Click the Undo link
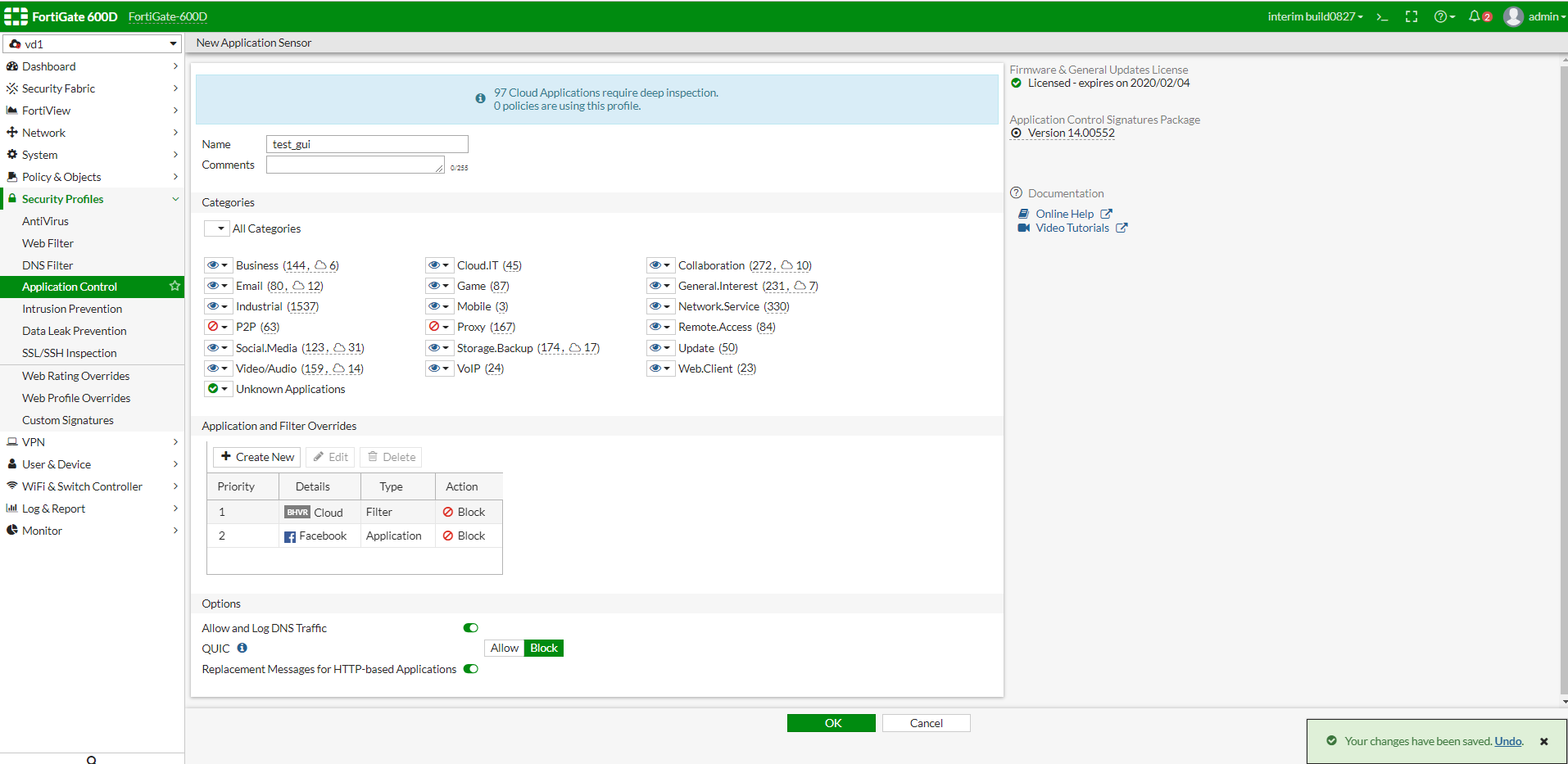1568x764 pixels. tap(1508, 741)
